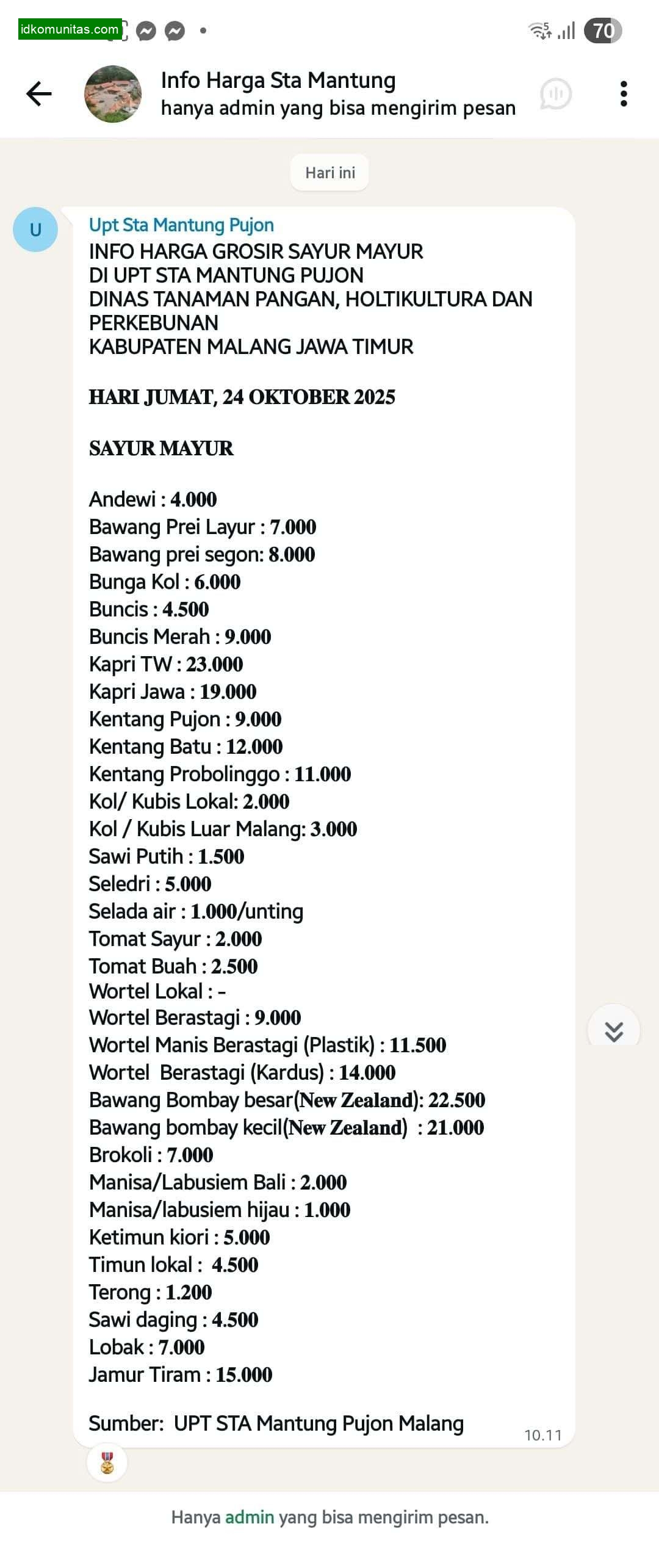
Task: Tap the 'admin' link in bottom notice
Action: pyautogui.click(x=250, y=1517)
